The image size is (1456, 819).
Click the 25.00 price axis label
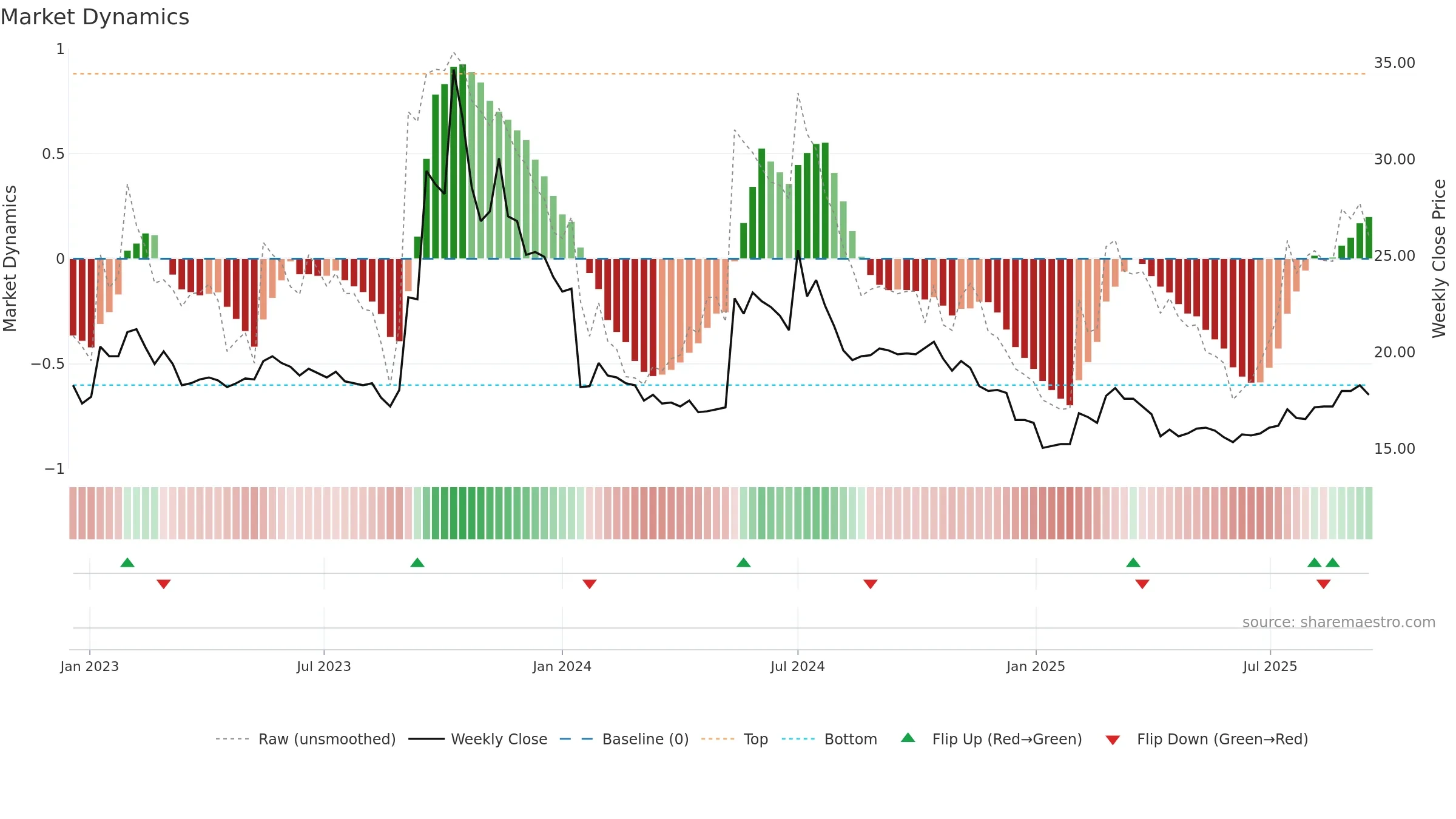[x=1395, y=255]
